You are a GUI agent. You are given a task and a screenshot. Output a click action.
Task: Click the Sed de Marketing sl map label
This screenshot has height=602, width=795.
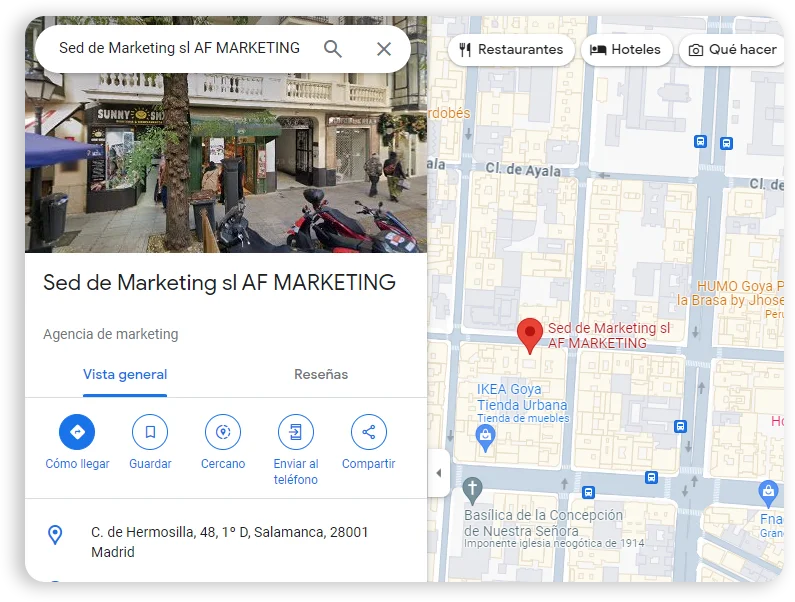[608, 336]
